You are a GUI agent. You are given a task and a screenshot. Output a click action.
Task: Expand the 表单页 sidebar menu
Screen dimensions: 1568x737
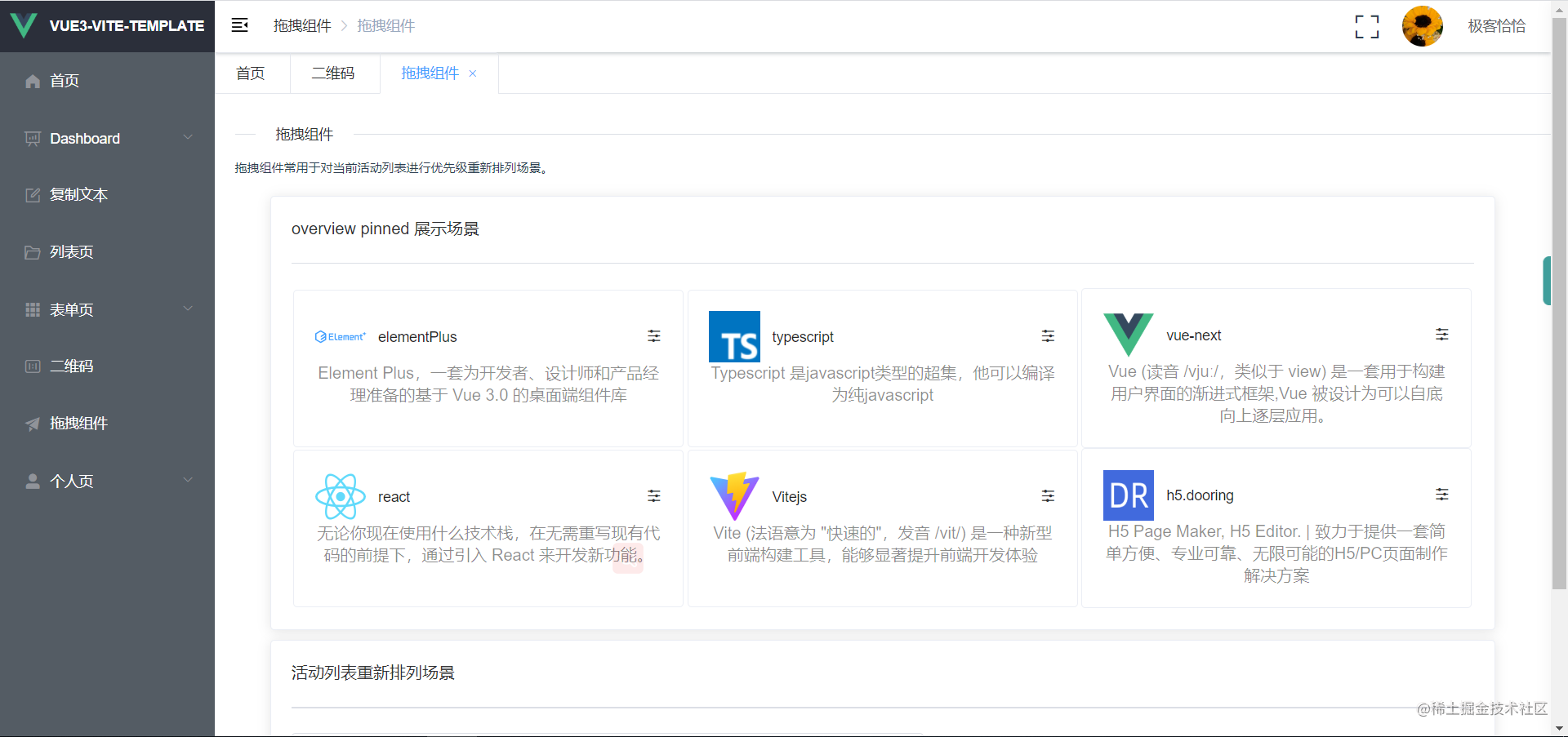pyautogui.click(x=107, y=309)
